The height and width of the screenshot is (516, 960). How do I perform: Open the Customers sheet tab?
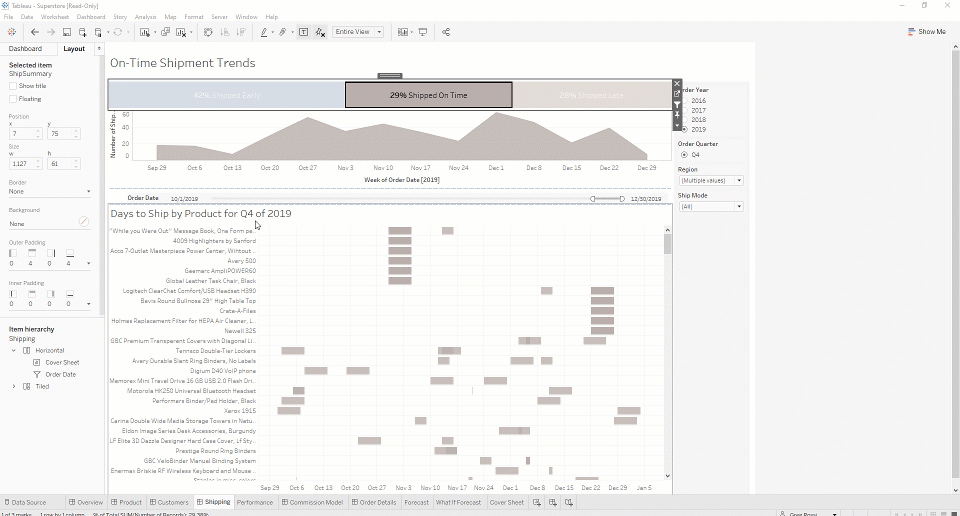click(x=169, y=503)
